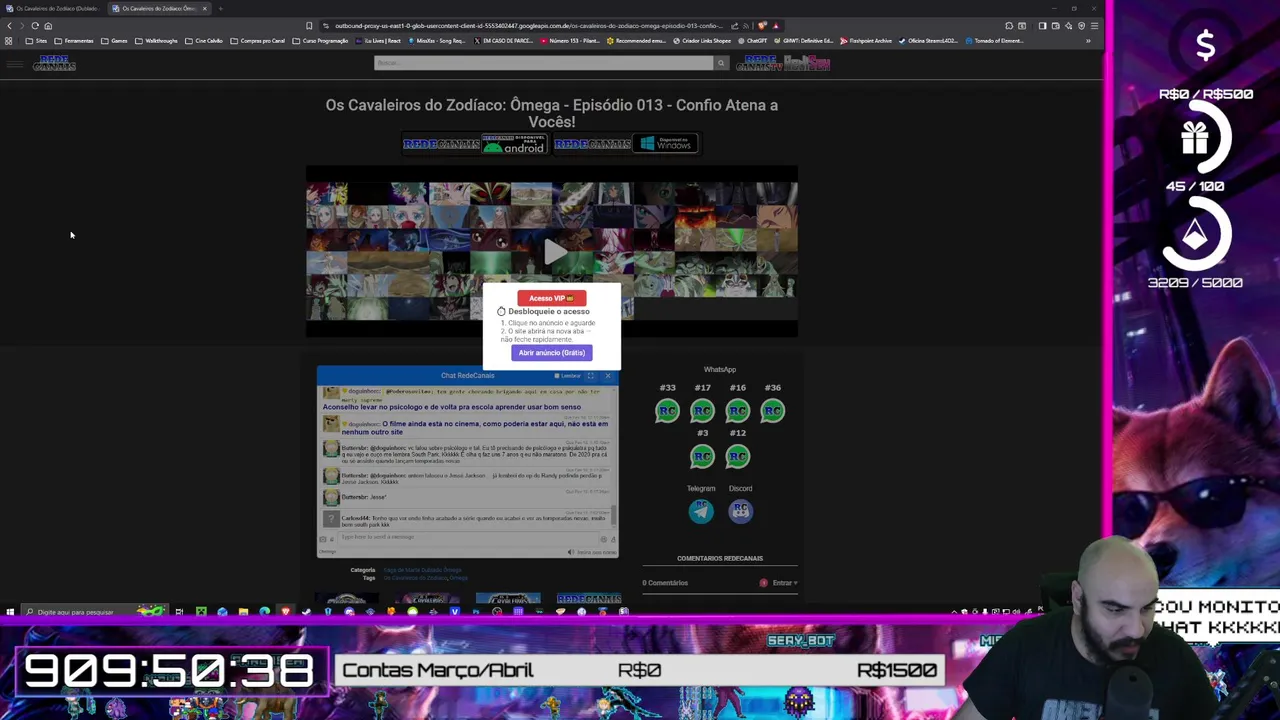Open File Explorer in the taskbar
1280x720 pixels.
(x=243, y=611)
